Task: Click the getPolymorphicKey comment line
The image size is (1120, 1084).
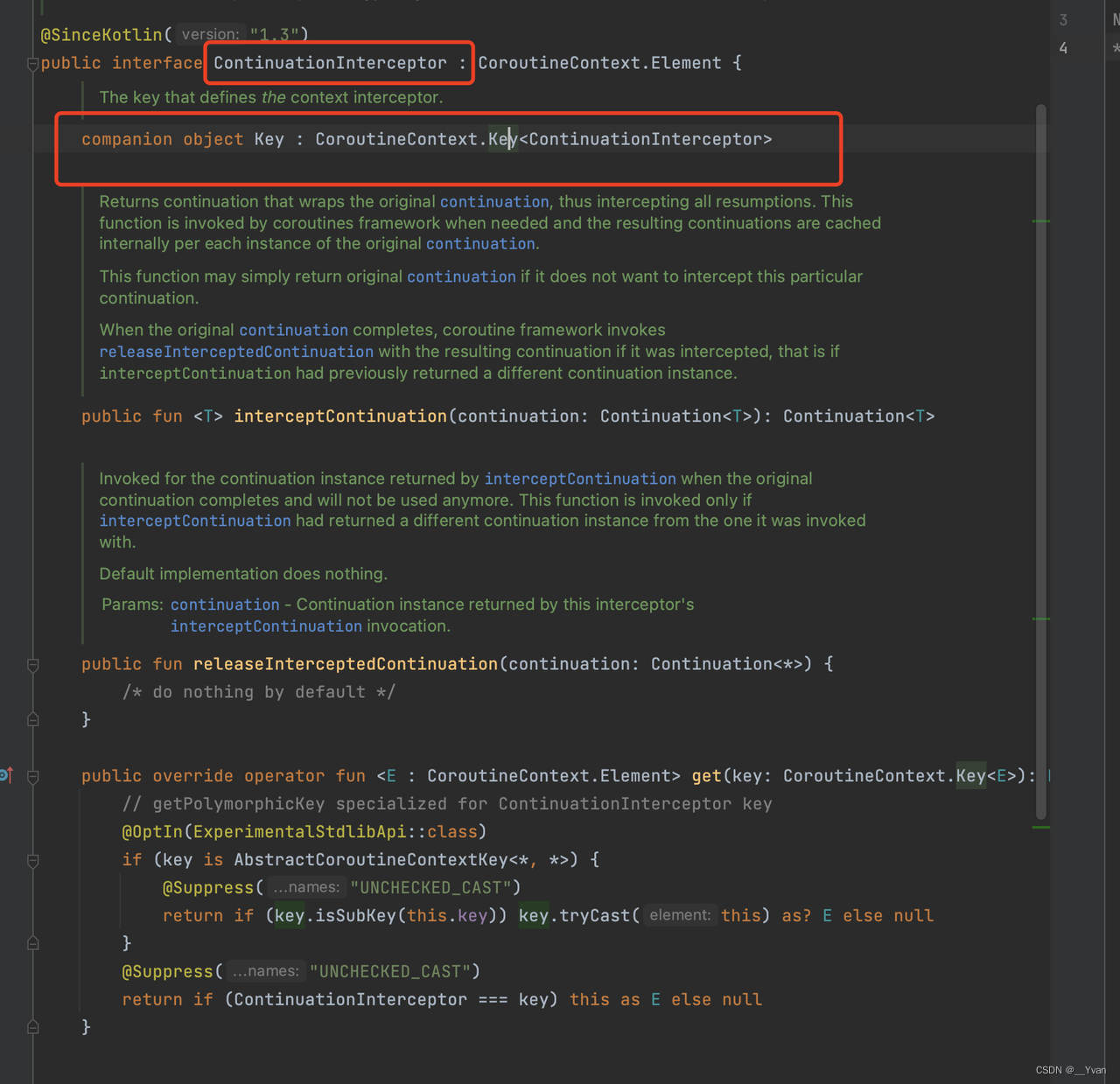Action: pyautogui.click(x=447, y=804)
